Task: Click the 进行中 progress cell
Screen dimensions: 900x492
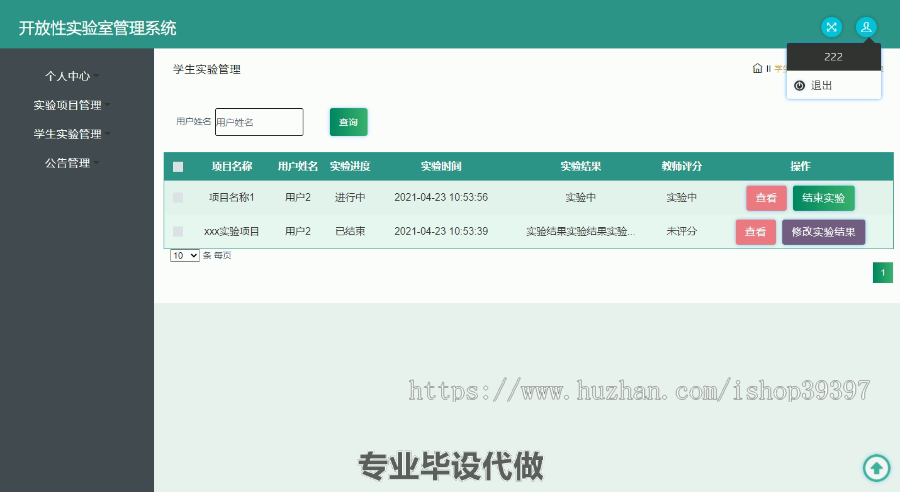Action: click(350, 197)
